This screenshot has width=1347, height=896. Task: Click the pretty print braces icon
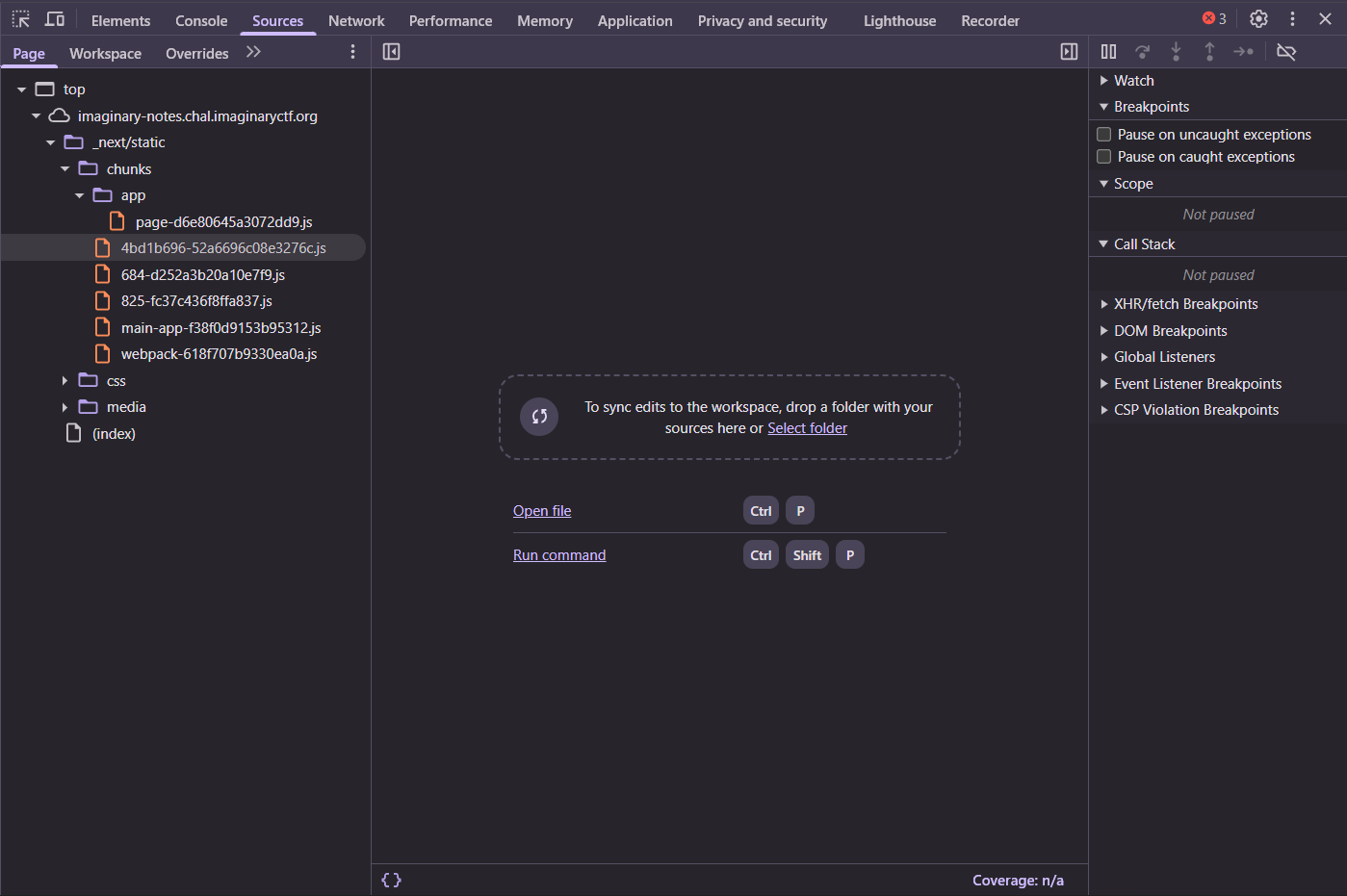(391, 880)
